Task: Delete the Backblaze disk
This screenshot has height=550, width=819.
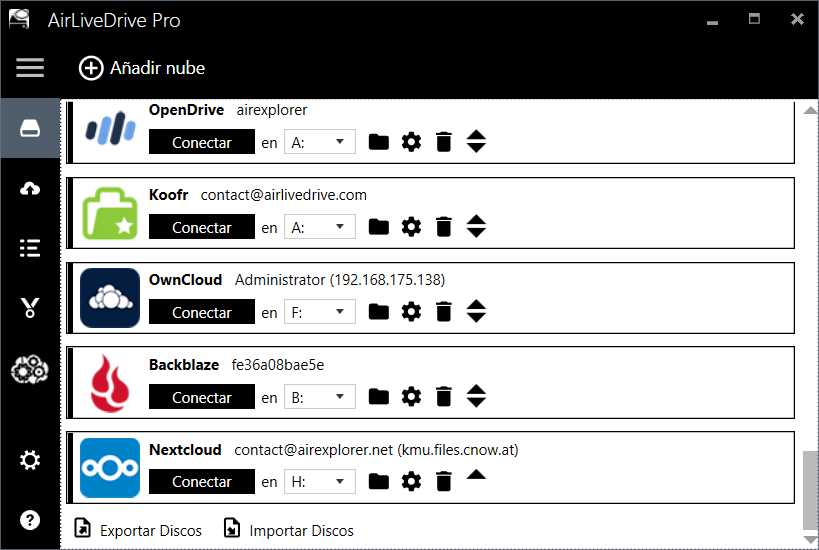Action: tap(443, 396)
